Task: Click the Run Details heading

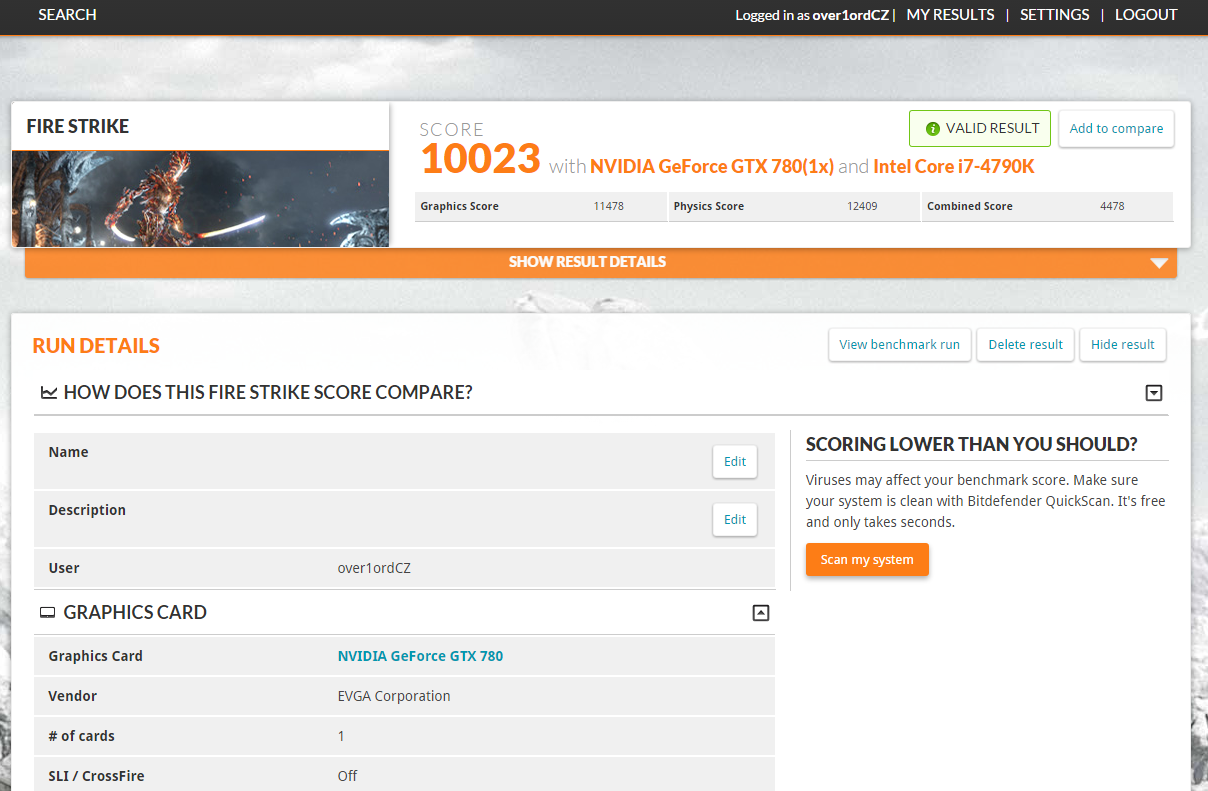Action: (x=96, y=345)
